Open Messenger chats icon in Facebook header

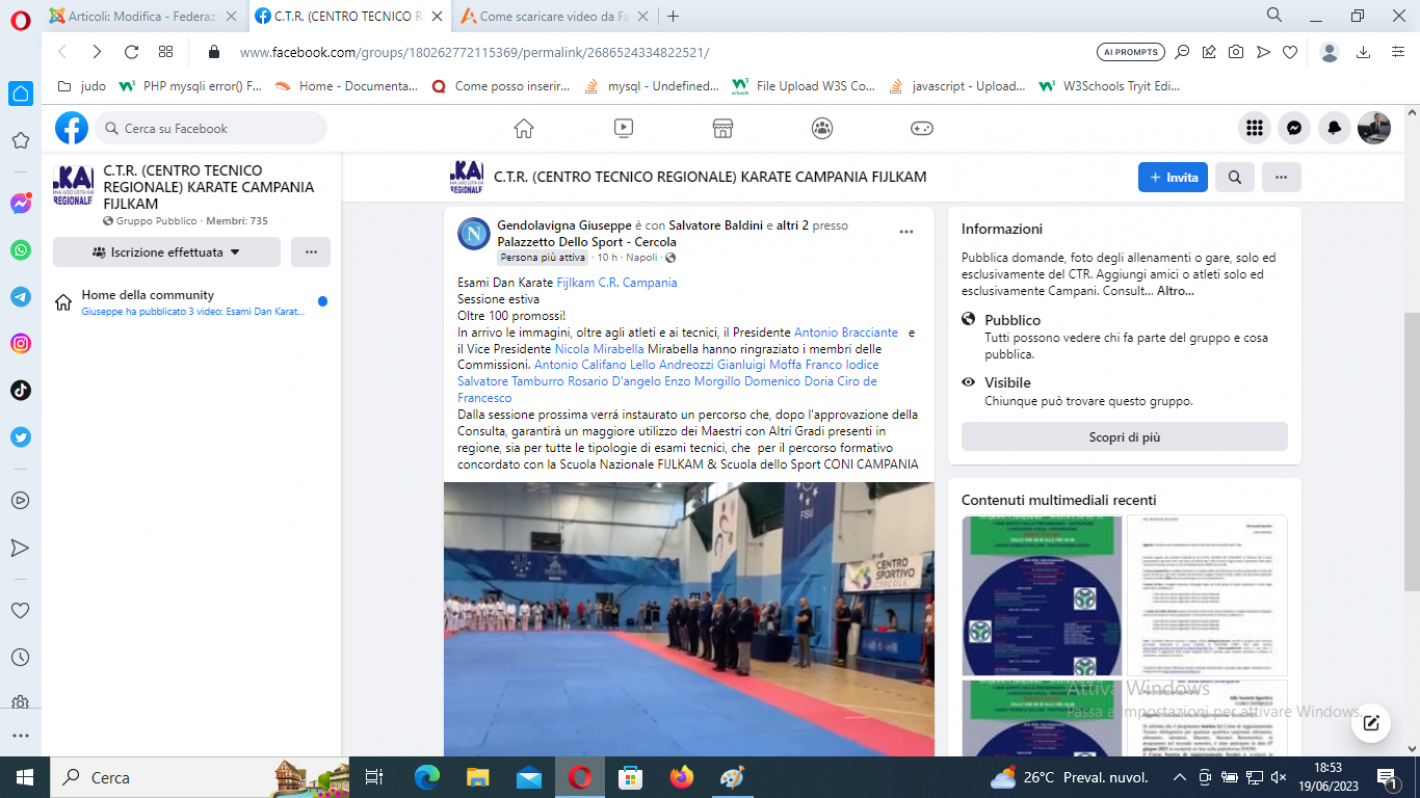(1294, 128)
